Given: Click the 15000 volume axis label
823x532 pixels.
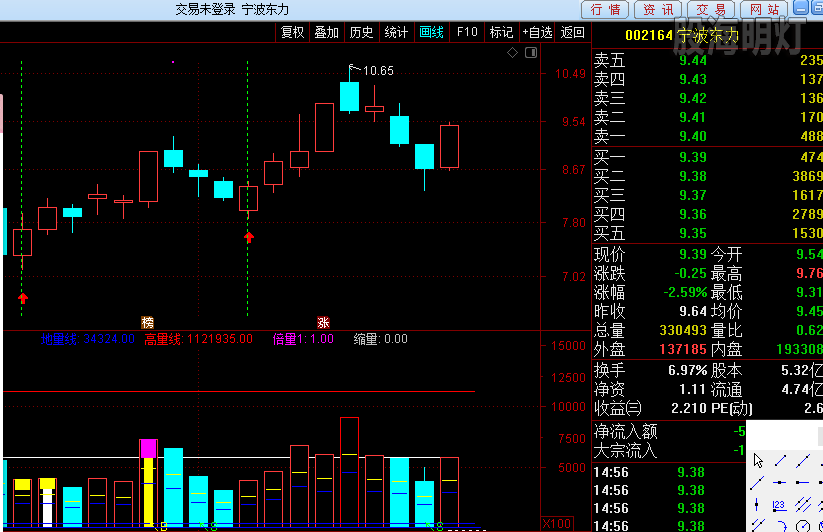Looking at the screenshot, I should (568, 346).
